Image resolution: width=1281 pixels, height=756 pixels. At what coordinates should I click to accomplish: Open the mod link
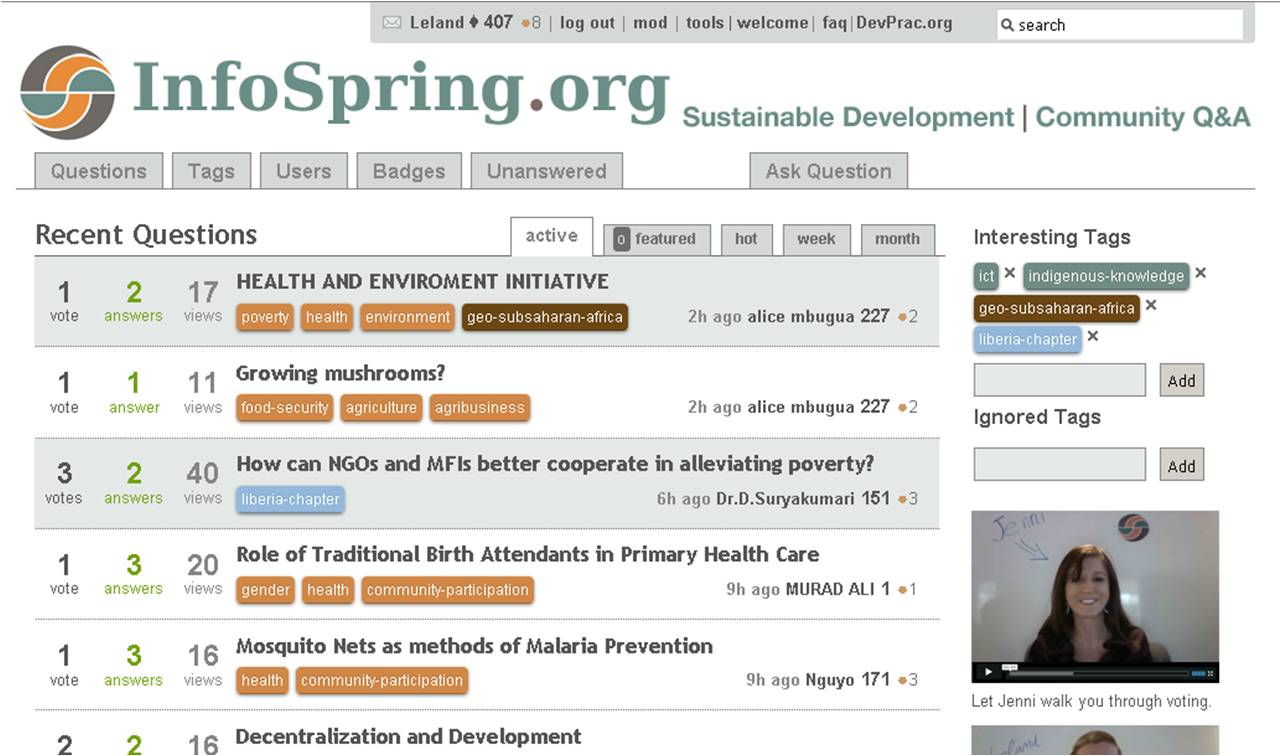650,22
